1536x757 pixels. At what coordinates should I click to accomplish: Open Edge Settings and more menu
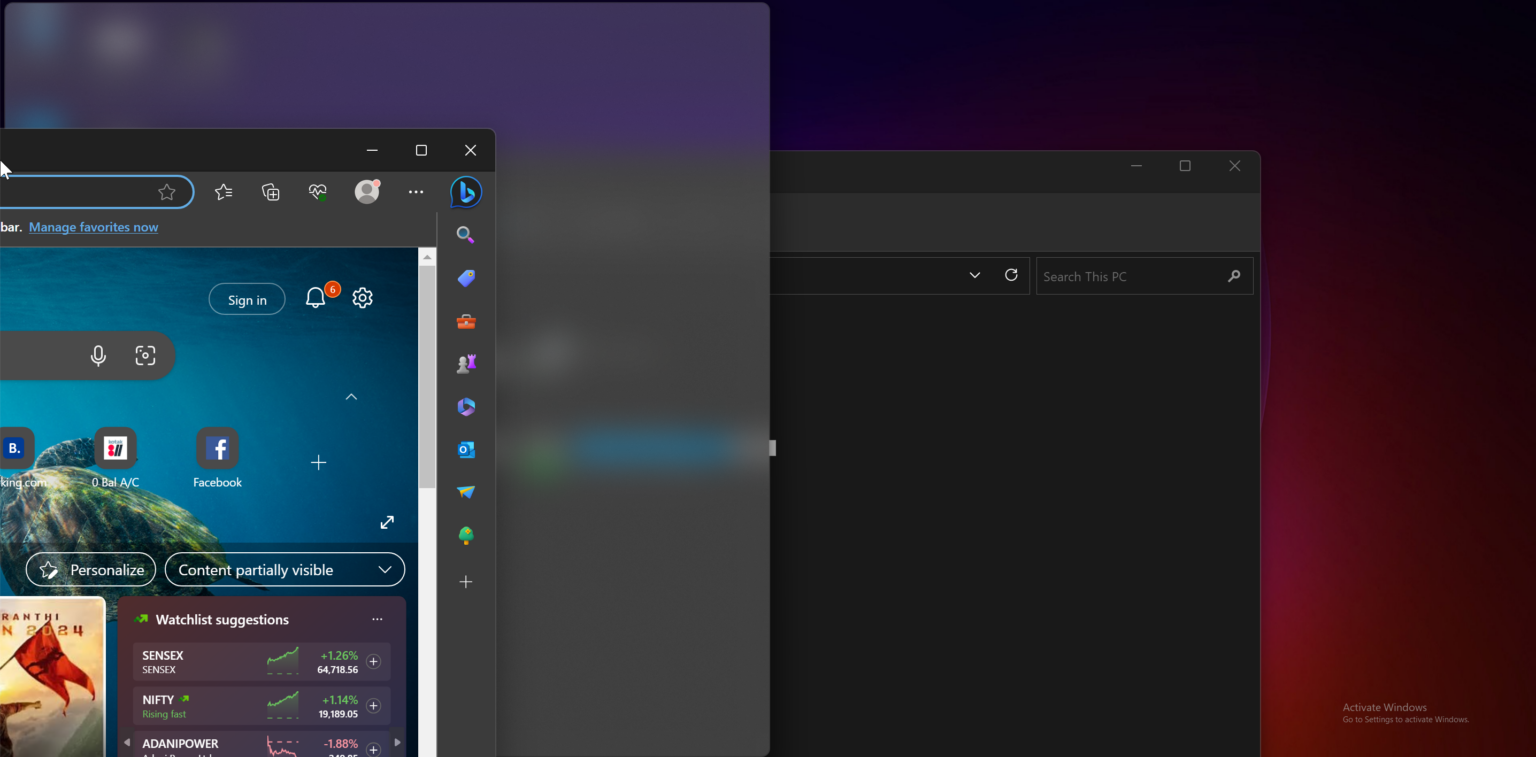(416, 192)
